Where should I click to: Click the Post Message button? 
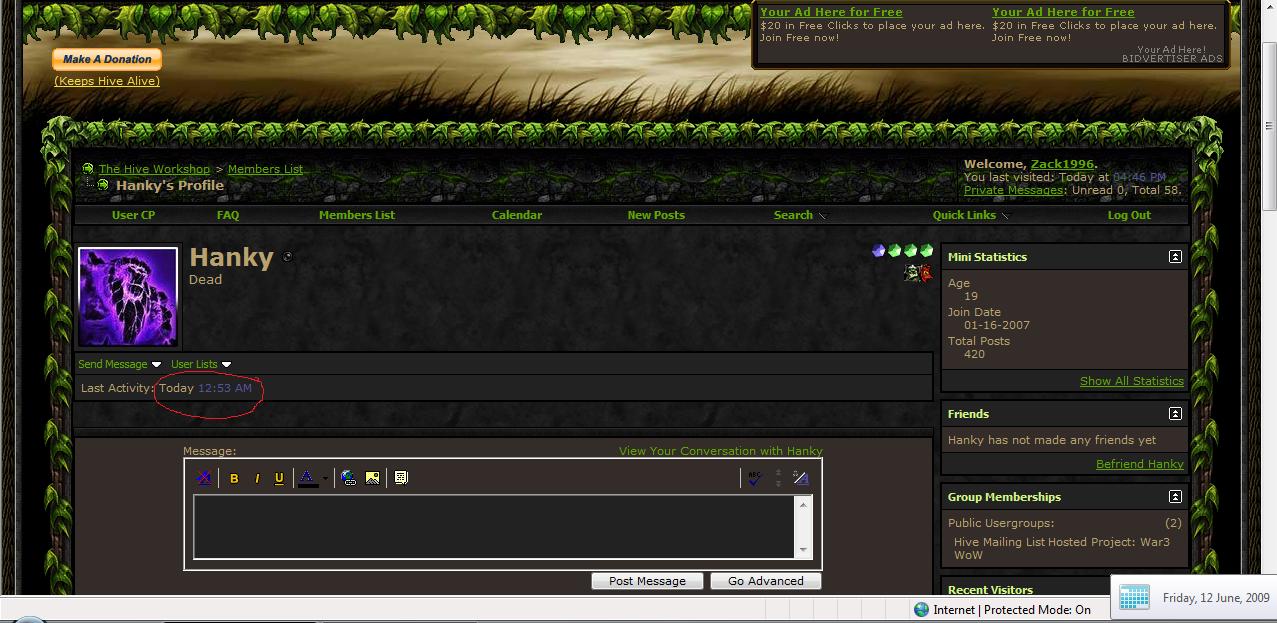coord(647,581)
